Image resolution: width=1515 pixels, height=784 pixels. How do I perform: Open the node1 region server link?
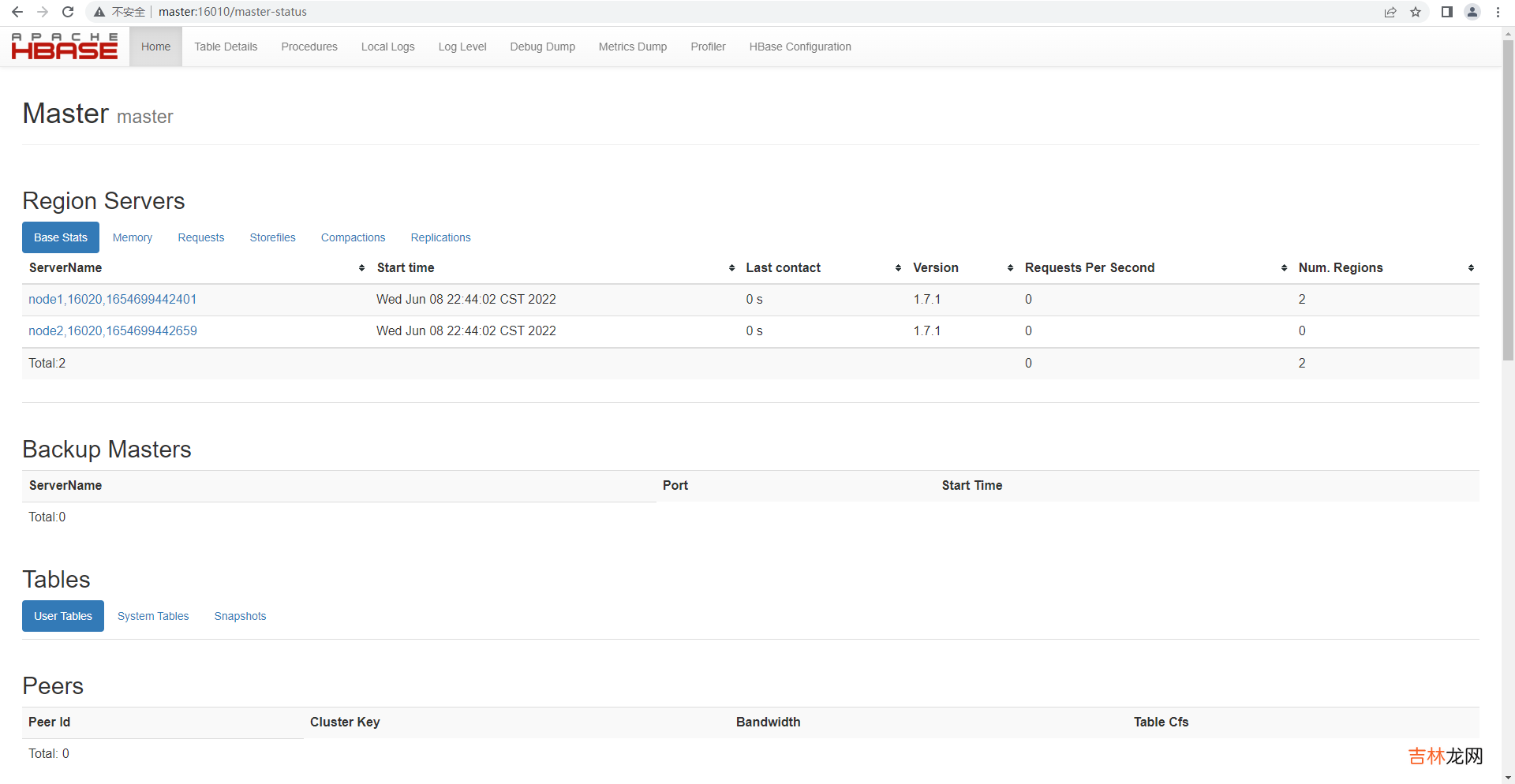113,299
